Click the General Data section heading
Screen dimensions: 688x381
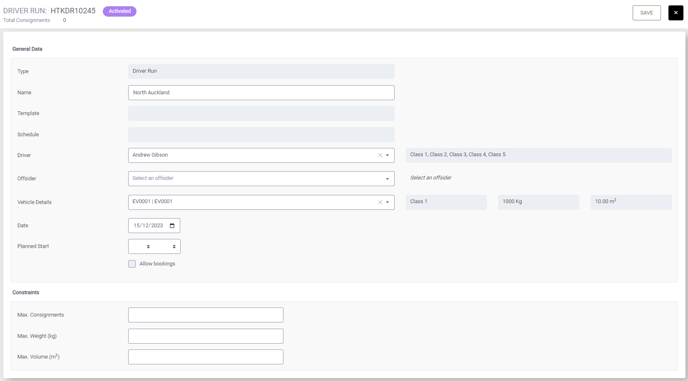point(27,49)
